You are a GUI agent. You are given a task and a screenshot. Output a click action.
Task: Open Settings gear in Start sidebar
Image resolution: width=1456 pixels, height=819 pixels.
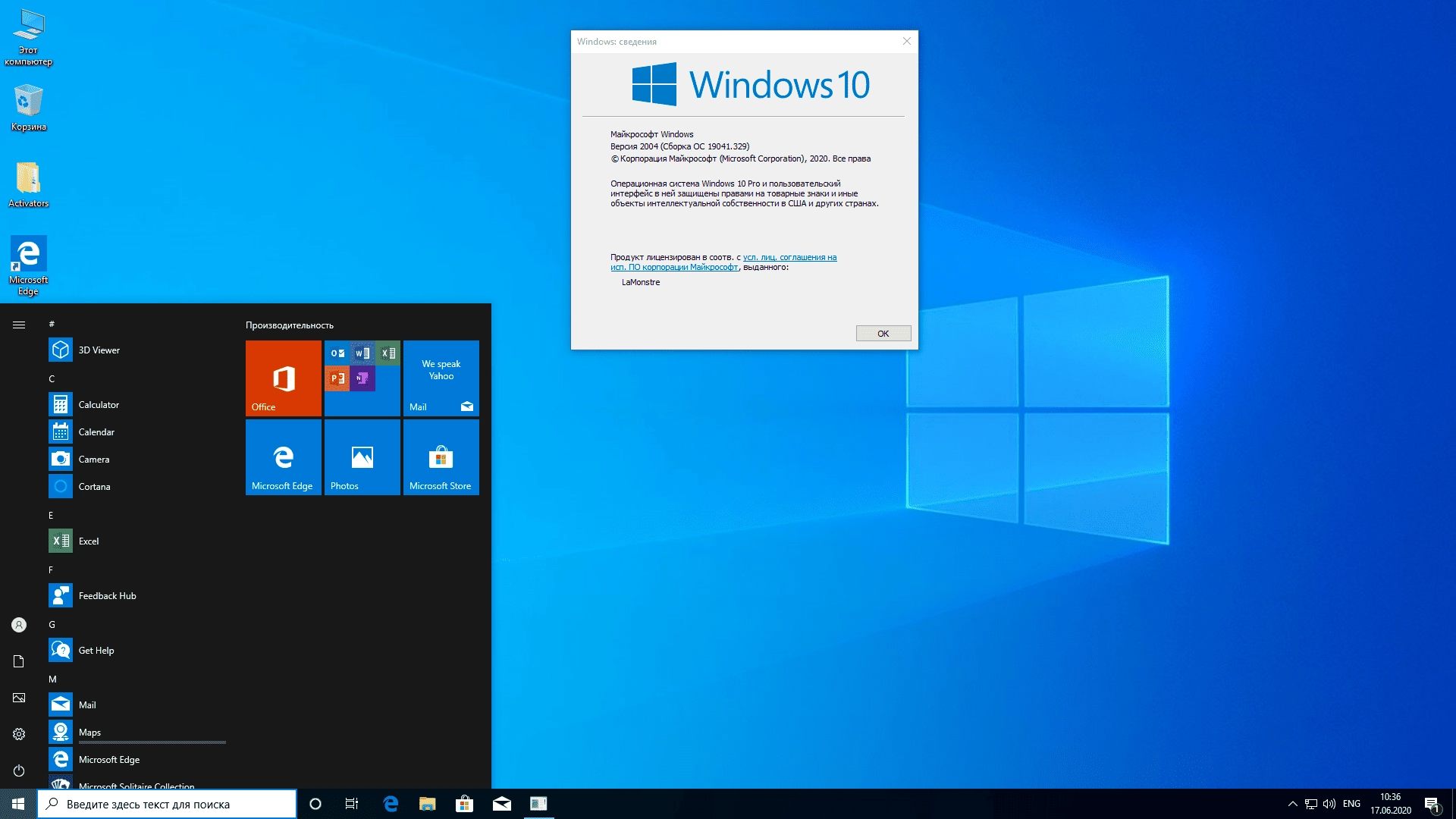click(19, 734)
